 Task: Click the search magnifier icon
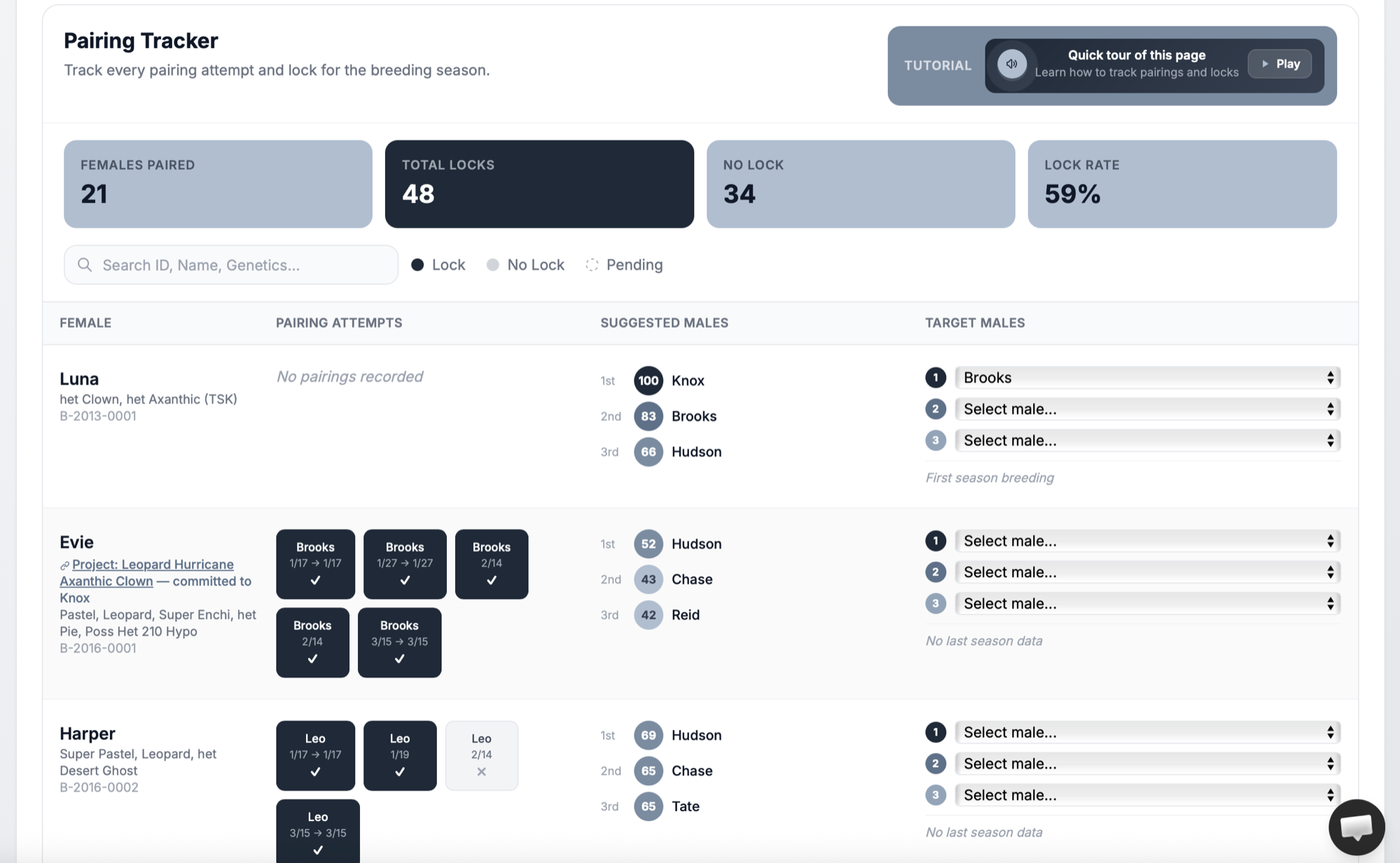[x=85, y=265]
